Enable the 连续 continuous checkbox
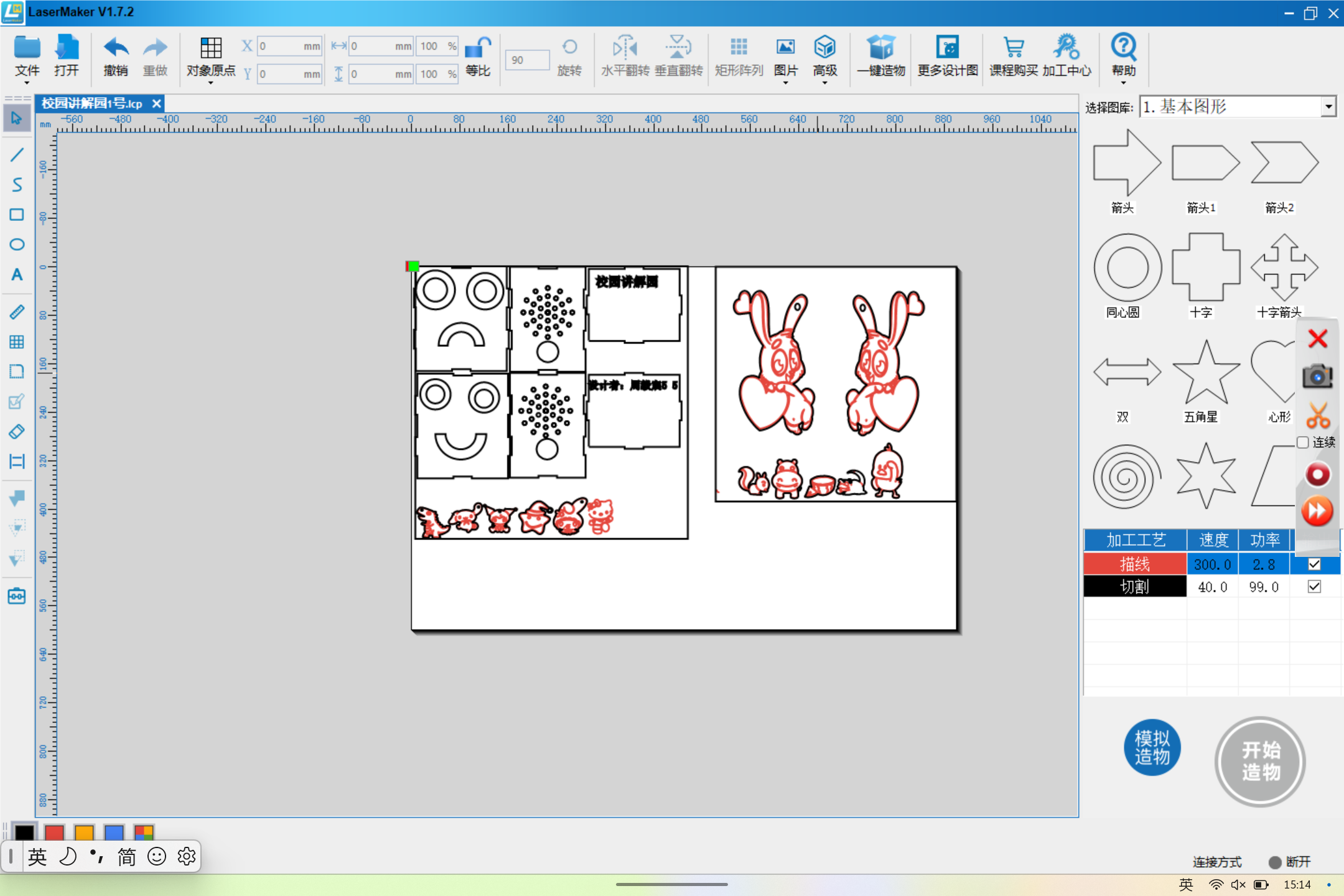 point(1303,442)
